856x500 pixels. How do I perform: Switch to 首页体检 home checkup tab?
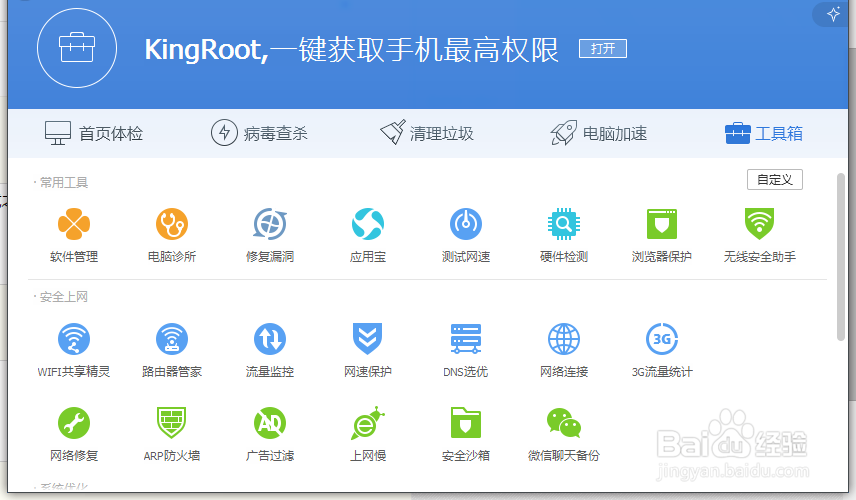(93, 133)
